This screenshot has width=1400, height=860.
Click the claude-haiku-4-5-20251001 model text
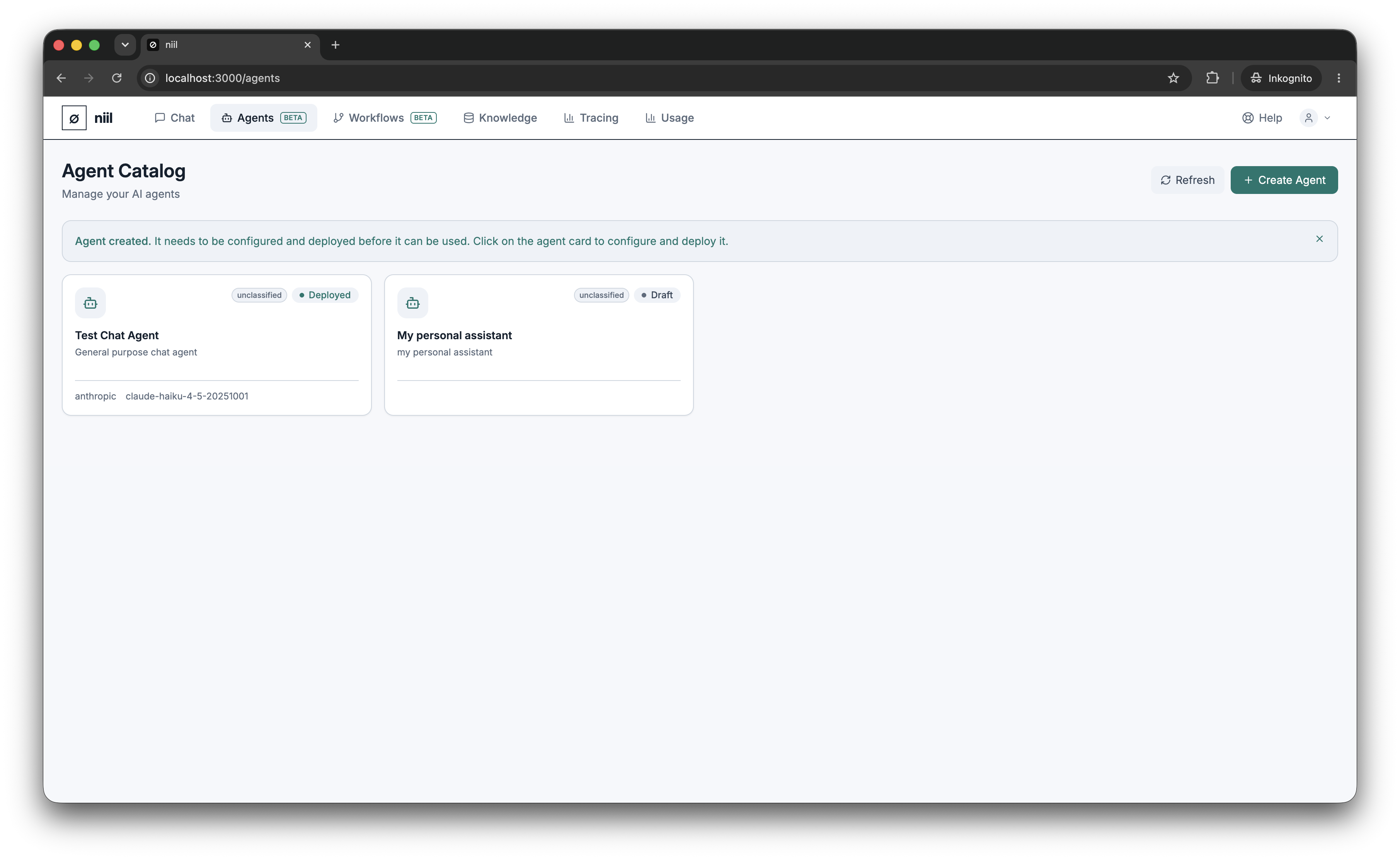pos(187,396)
